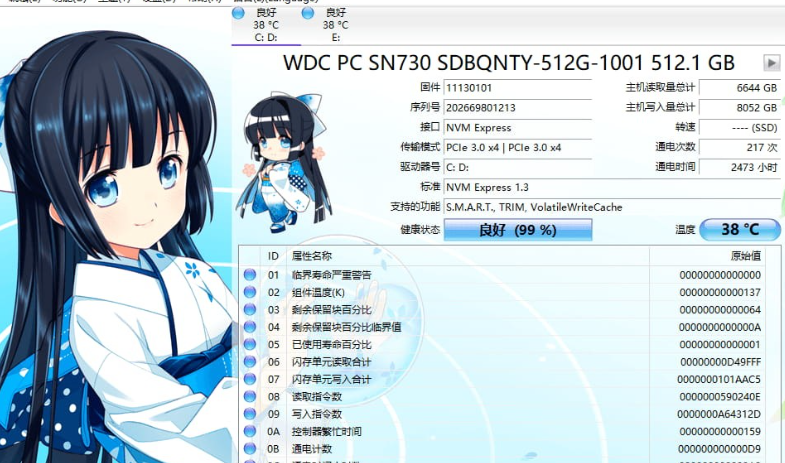
Task: Click raw value 000000000000000A
Action: point(720,327)
